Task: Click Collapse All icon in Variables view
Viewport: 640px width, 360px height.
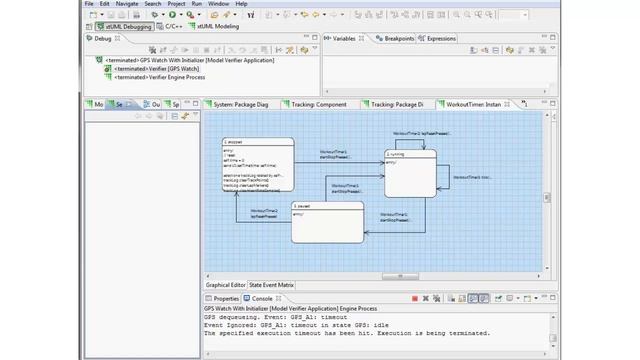Action: point(496,50)
